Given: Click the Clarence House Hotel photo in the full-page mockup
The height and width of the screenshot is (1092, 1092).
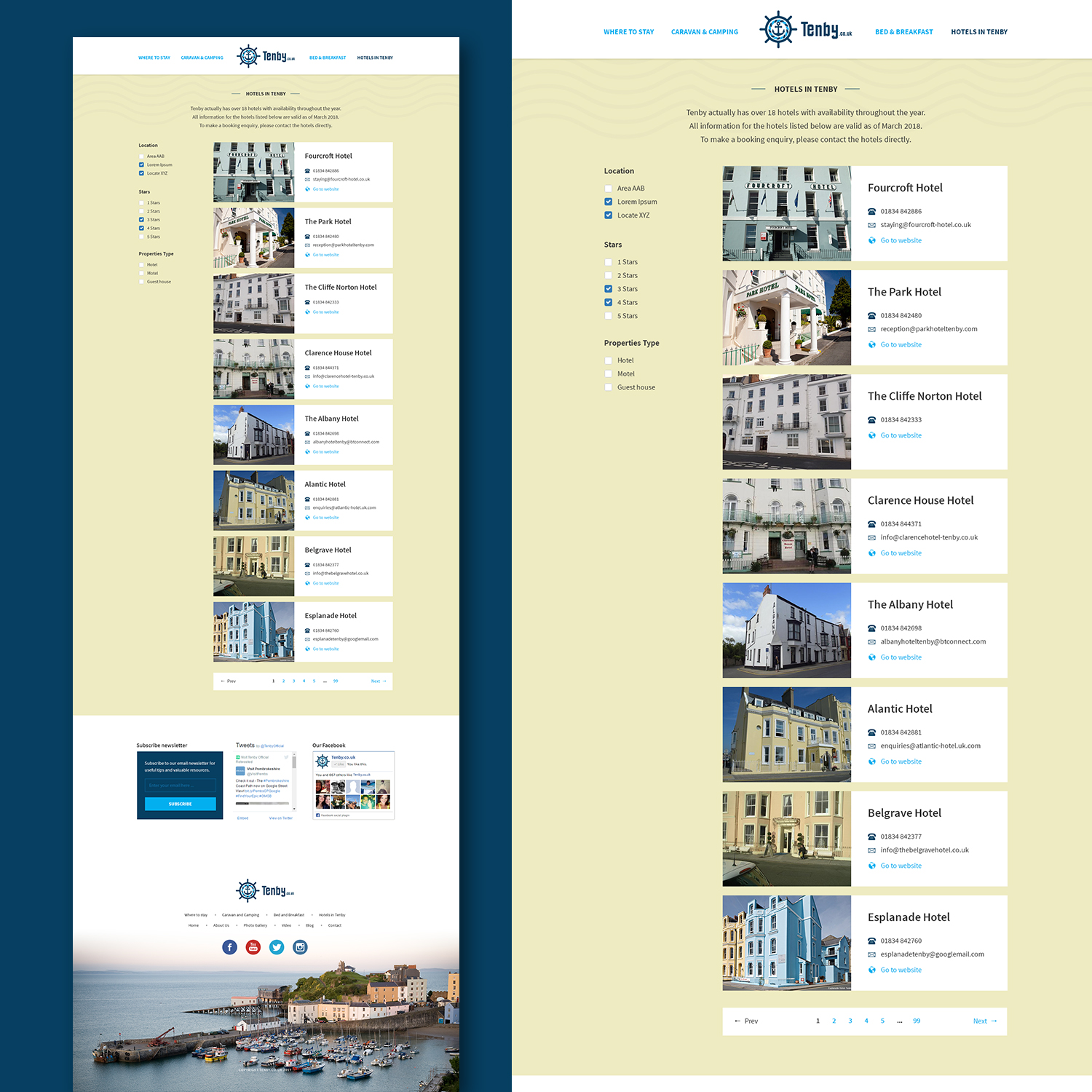Looking at the screenshot, I should 254,369.
